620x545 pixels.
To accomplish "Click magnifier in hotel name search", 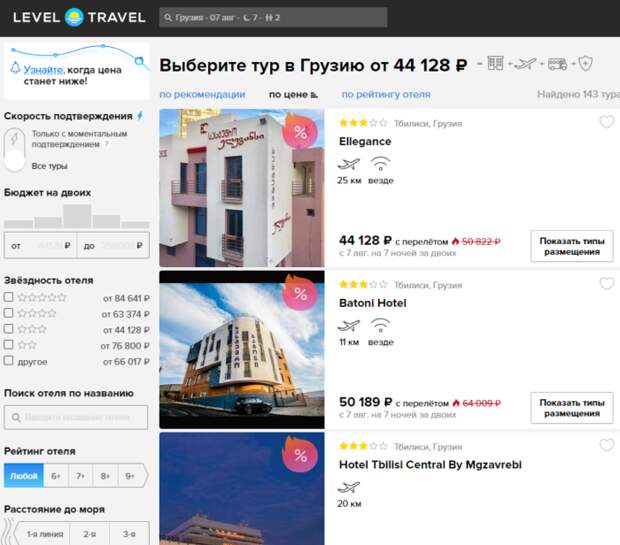I will [16, 417].
